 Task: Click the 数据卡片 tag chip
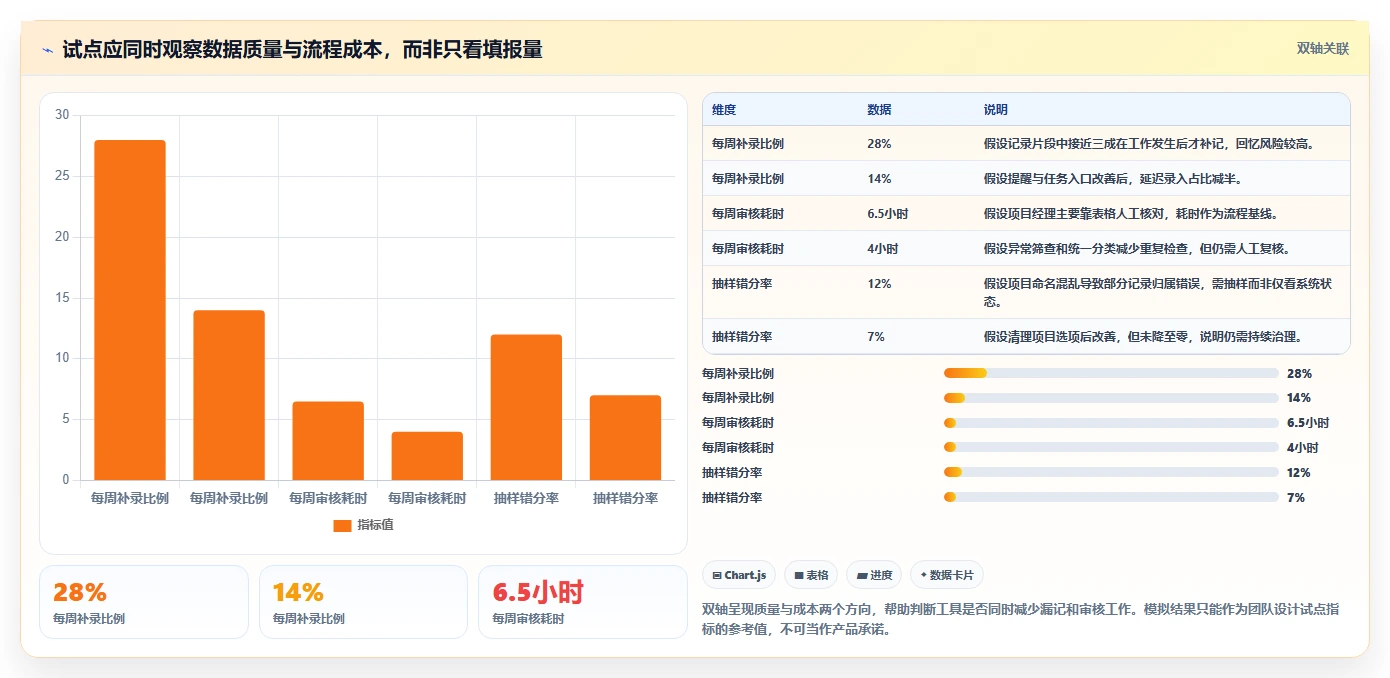point(947,575)
